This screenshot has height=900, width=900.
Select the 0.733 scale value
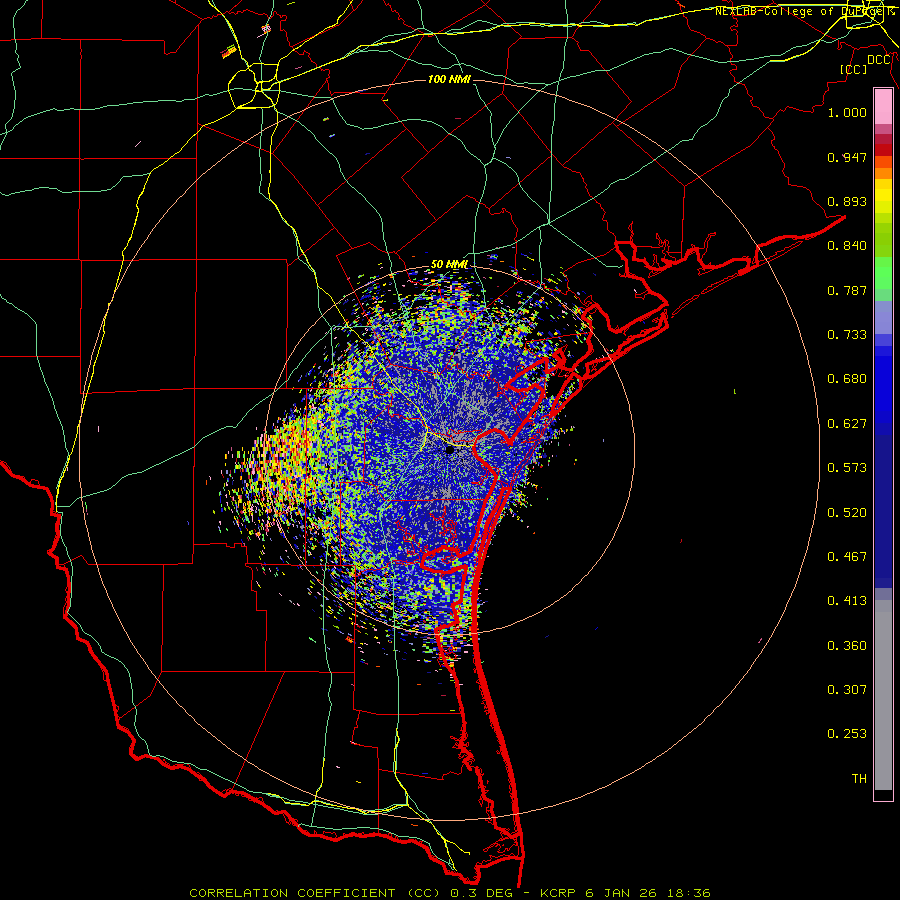click(847, 335)
